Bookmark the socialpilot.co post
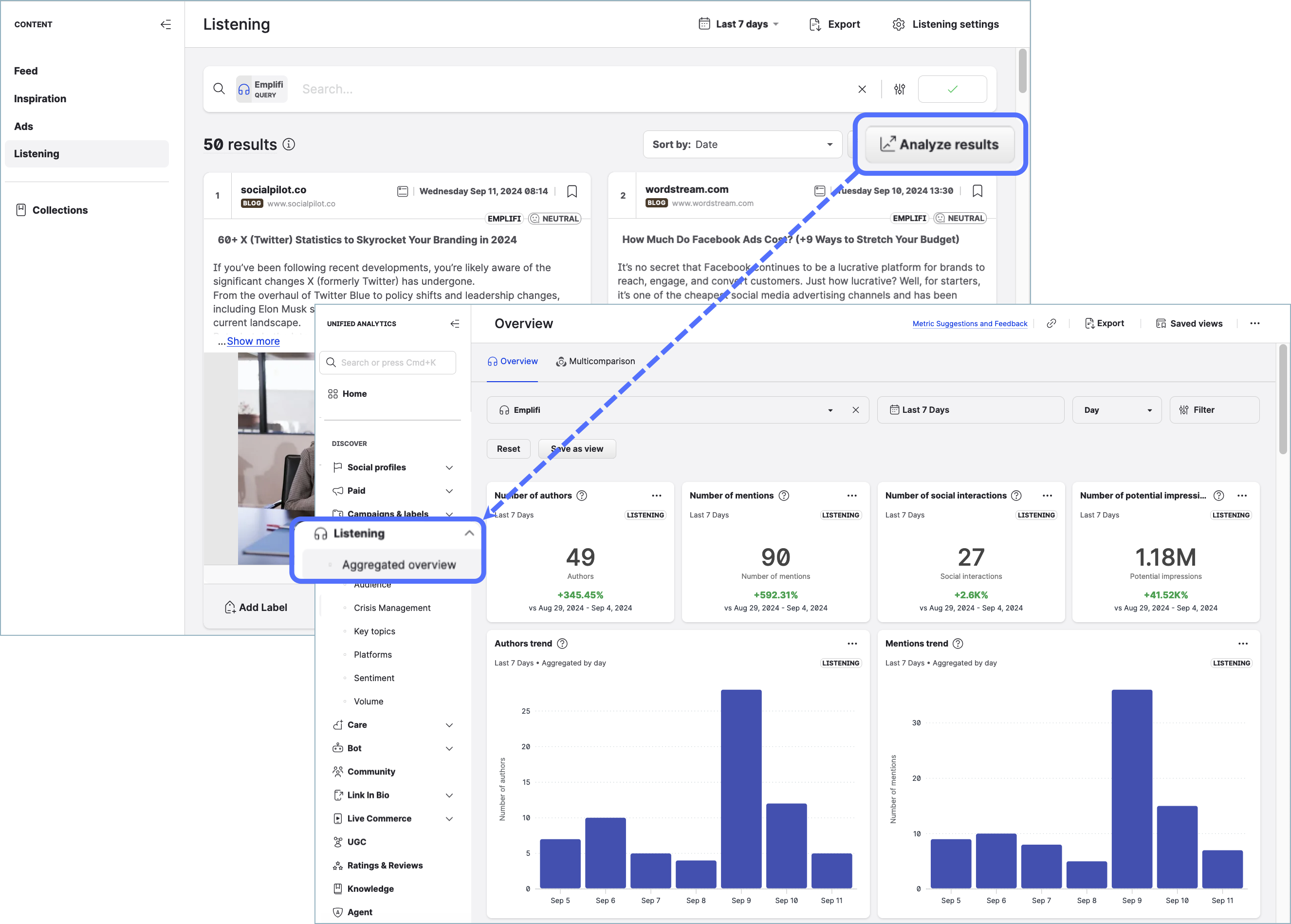Viewport: 1291px width, 924px height. (572, 191)
